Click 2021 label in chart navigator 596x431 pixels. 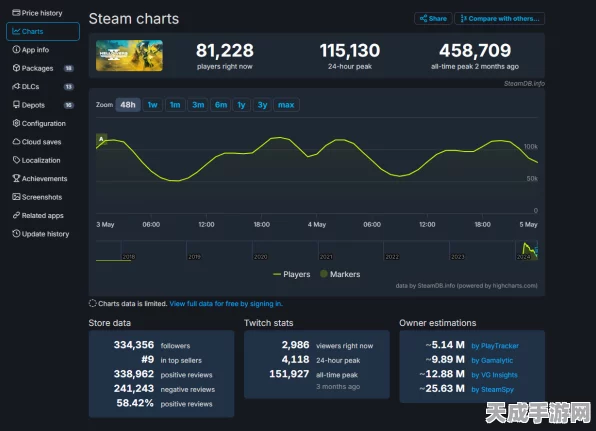pos(326,257)
